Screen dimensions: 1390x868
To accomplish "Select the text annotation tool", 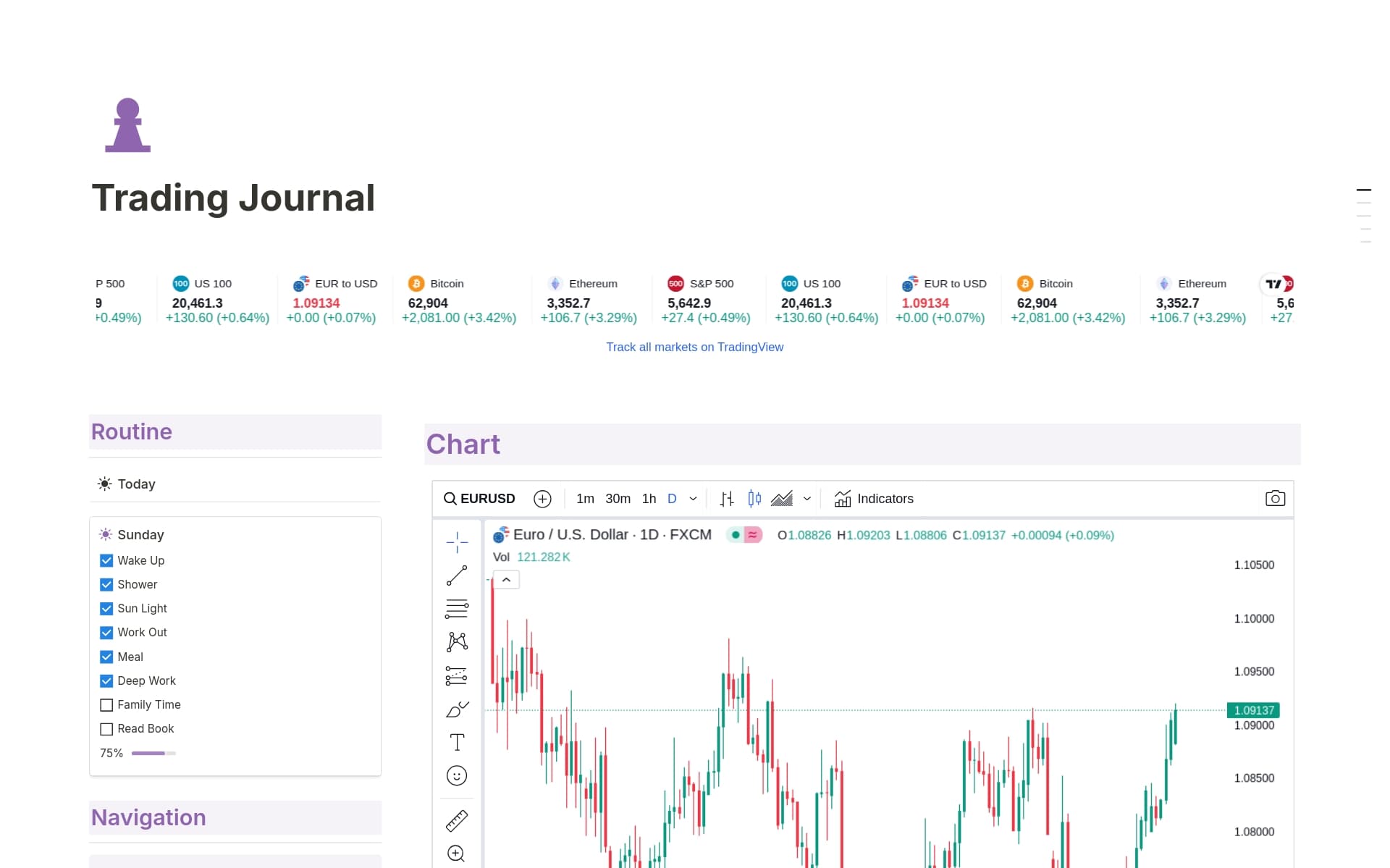I will (x=456, y=741).
